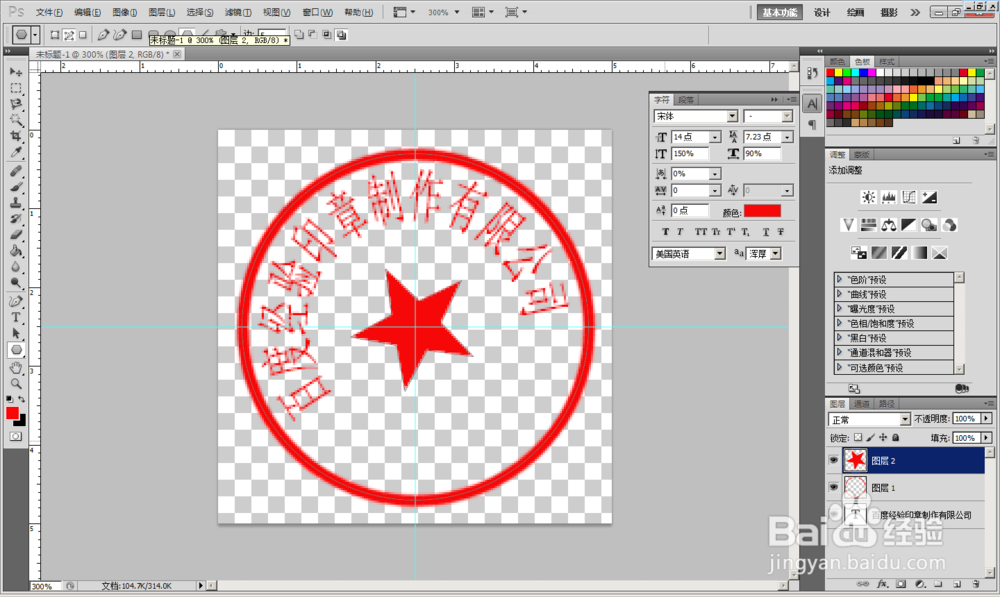The image size is (1000, 597).
Task: Add a Color Balance adjustment
Action: coord(888,225)
